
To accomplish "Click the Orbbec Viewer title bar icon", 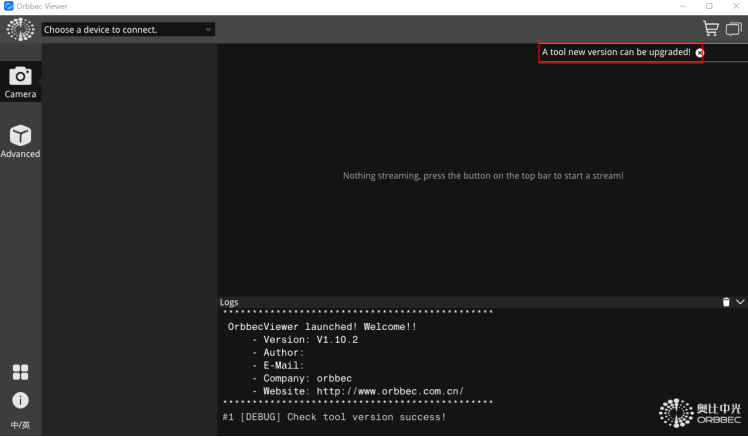I will point(9,6).
